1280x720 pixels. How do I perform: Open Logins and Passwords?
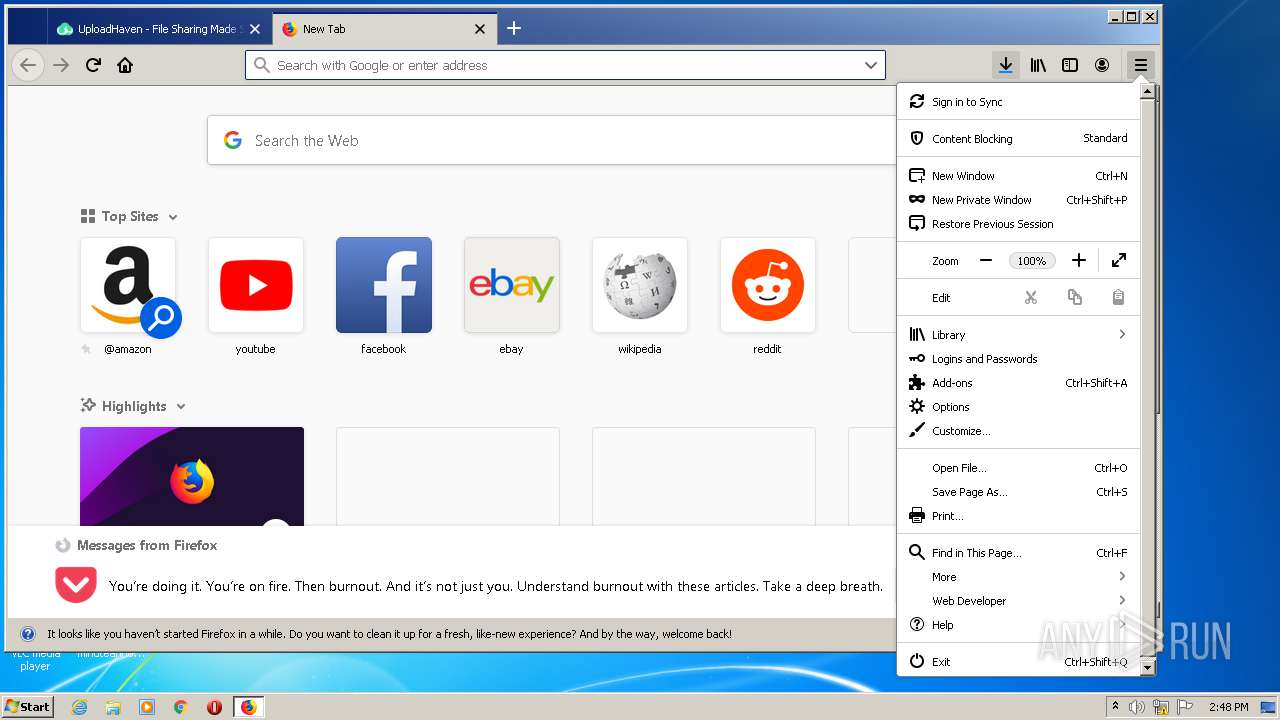click(1018, 359)
